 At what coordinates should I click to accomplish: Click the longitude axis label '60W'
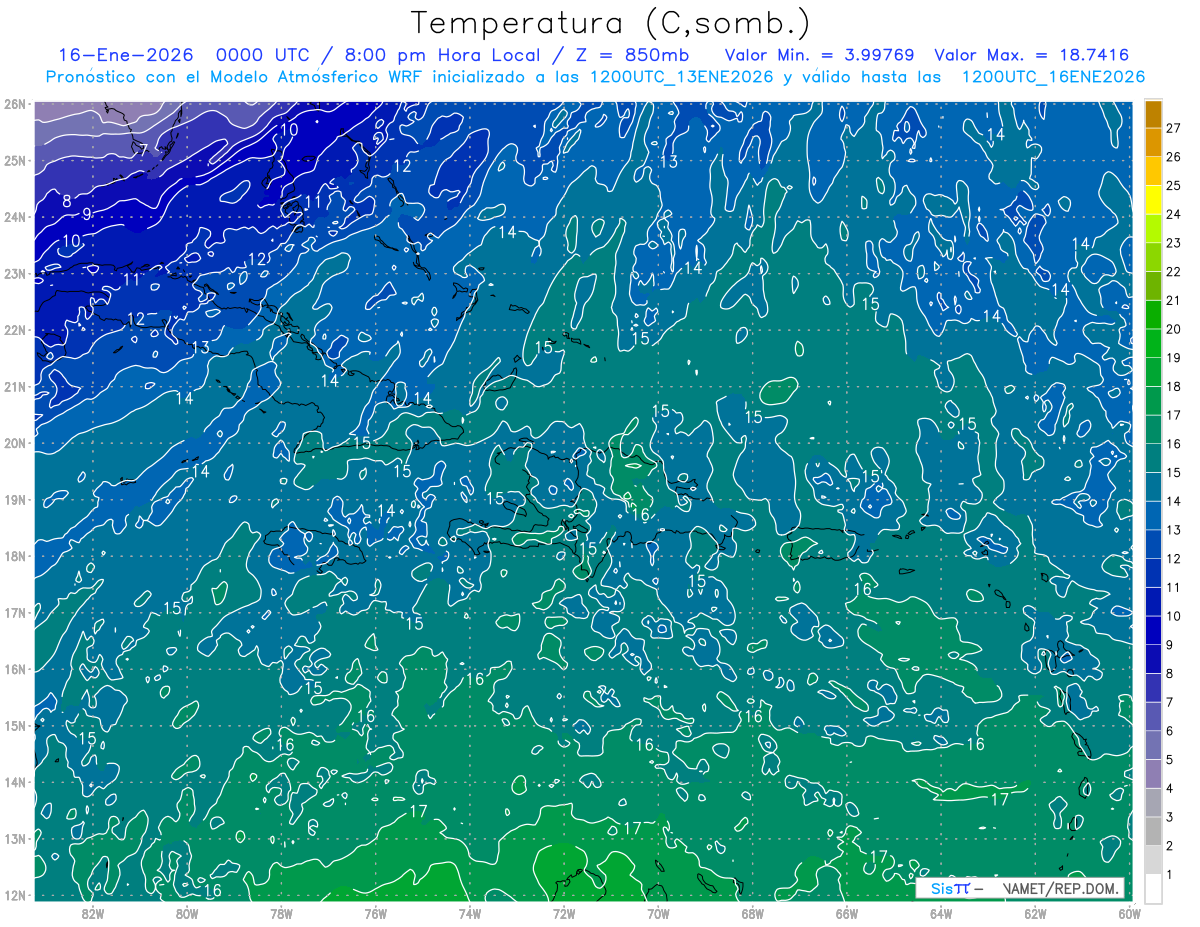[x=1130, y=913]
